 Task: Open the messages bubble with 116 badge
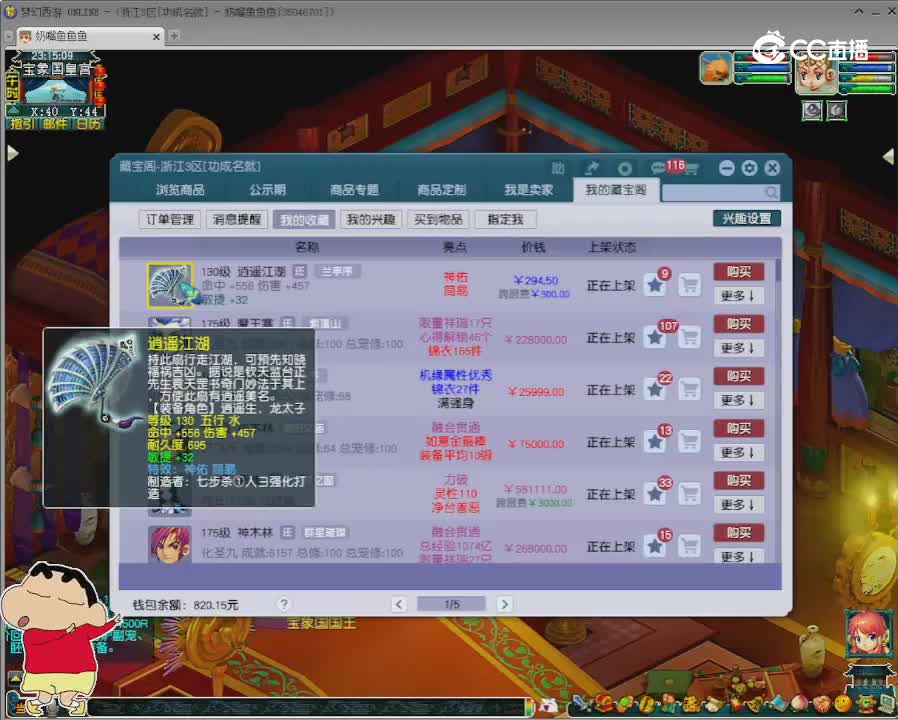click(x=657, y=168)
